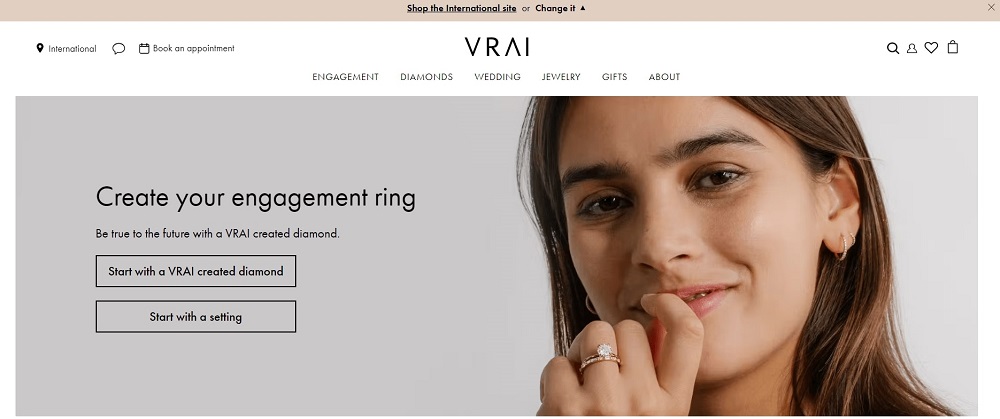
Task: Open the chat bubble icon
Action: click(x=119, y=48)
